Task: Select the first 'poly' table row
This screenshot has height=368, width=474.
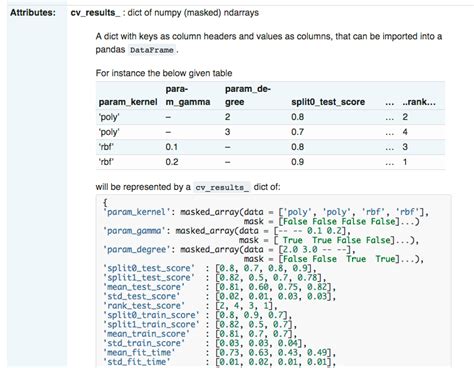Action: (x=270, y=117)
